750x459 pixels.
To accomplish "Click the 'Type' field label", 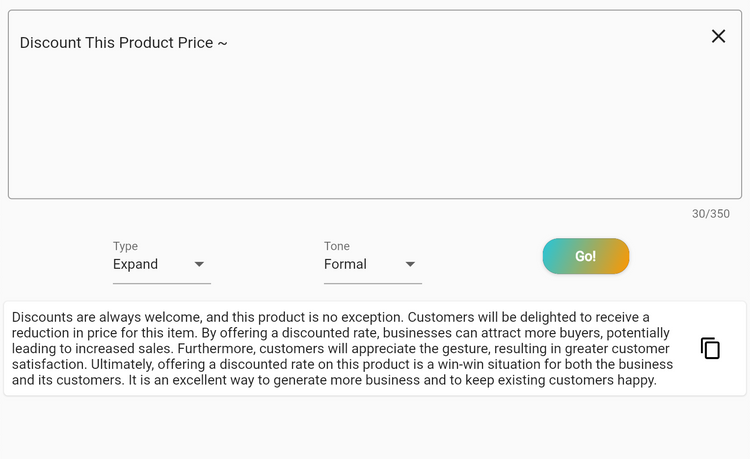I will click(x=125, y=246).
